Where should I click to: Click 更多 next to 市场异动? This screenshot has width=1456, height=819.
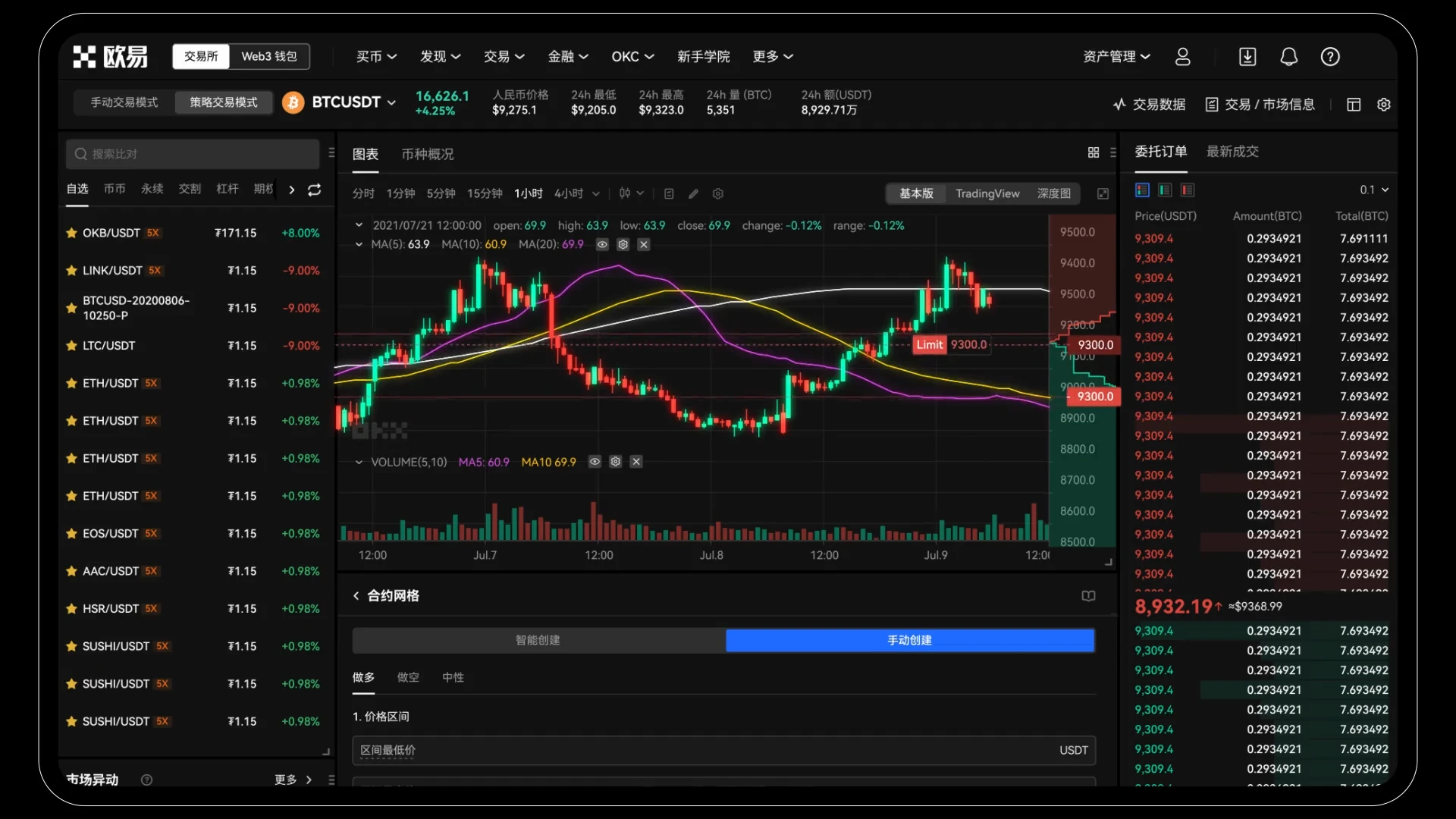click(293, 780)
